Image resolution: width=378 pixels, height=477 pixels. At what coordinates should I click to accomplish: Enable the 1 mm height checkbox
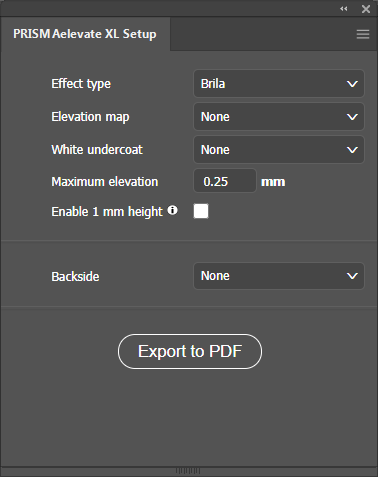pyautogui.click(x=201, y=211)
